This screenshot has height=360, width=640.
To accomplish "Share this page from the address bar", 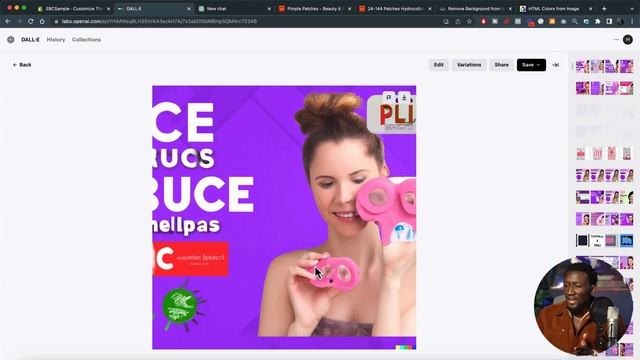I will coord(458,21).
